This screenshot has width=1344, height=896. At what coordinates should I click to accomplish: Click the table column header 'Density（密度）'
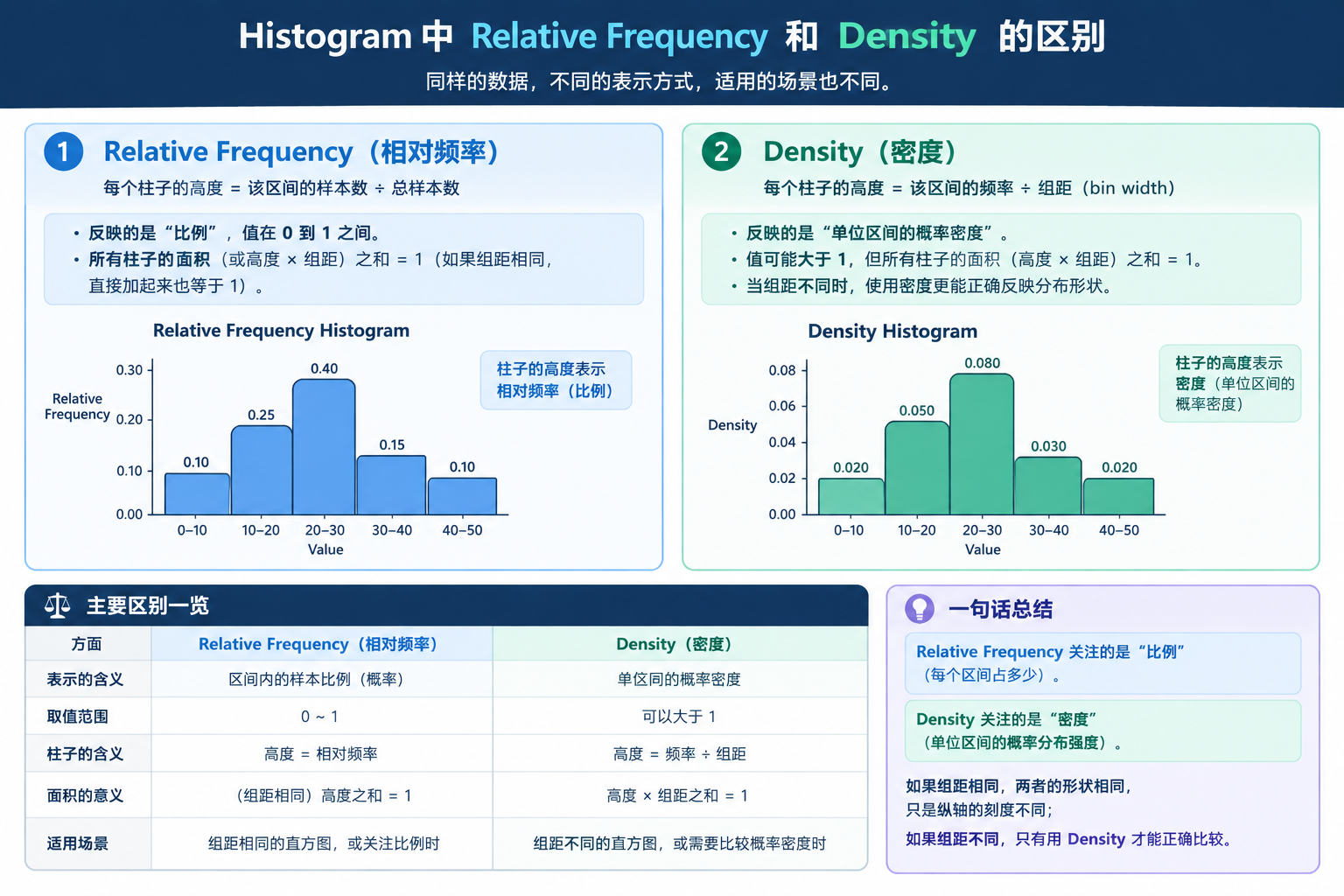[679, 644]
